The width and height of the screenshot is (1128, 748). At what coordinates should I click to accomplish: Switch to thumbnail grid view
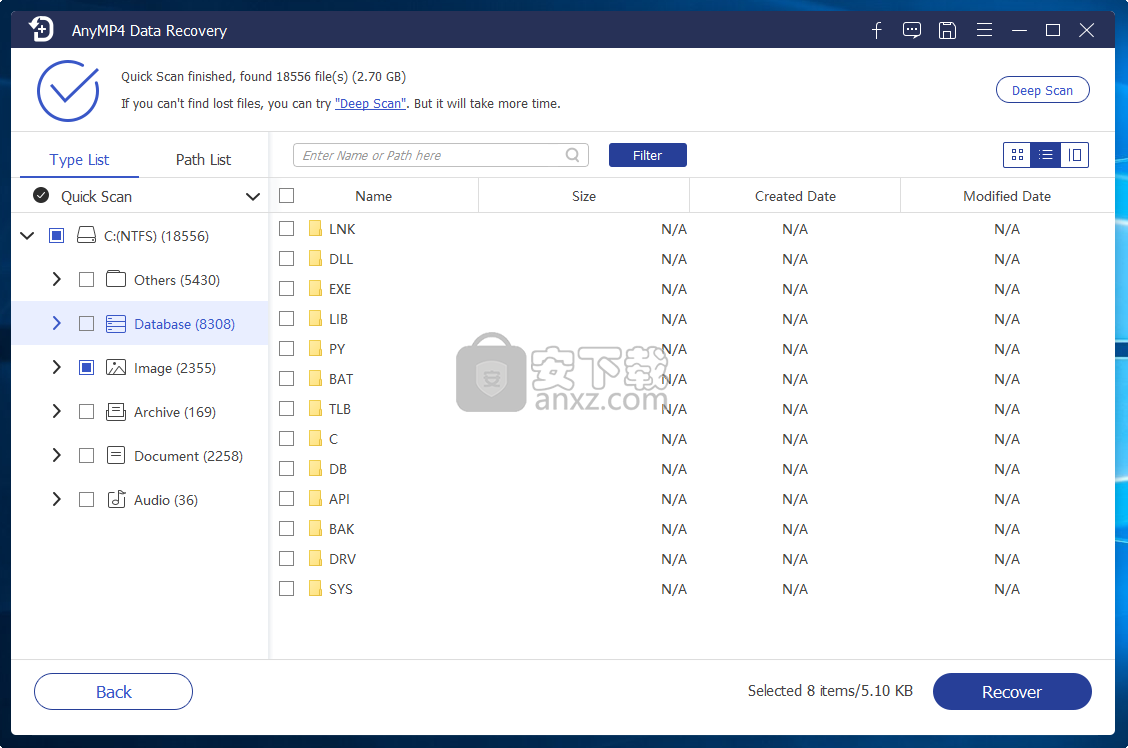[1017, 155]
